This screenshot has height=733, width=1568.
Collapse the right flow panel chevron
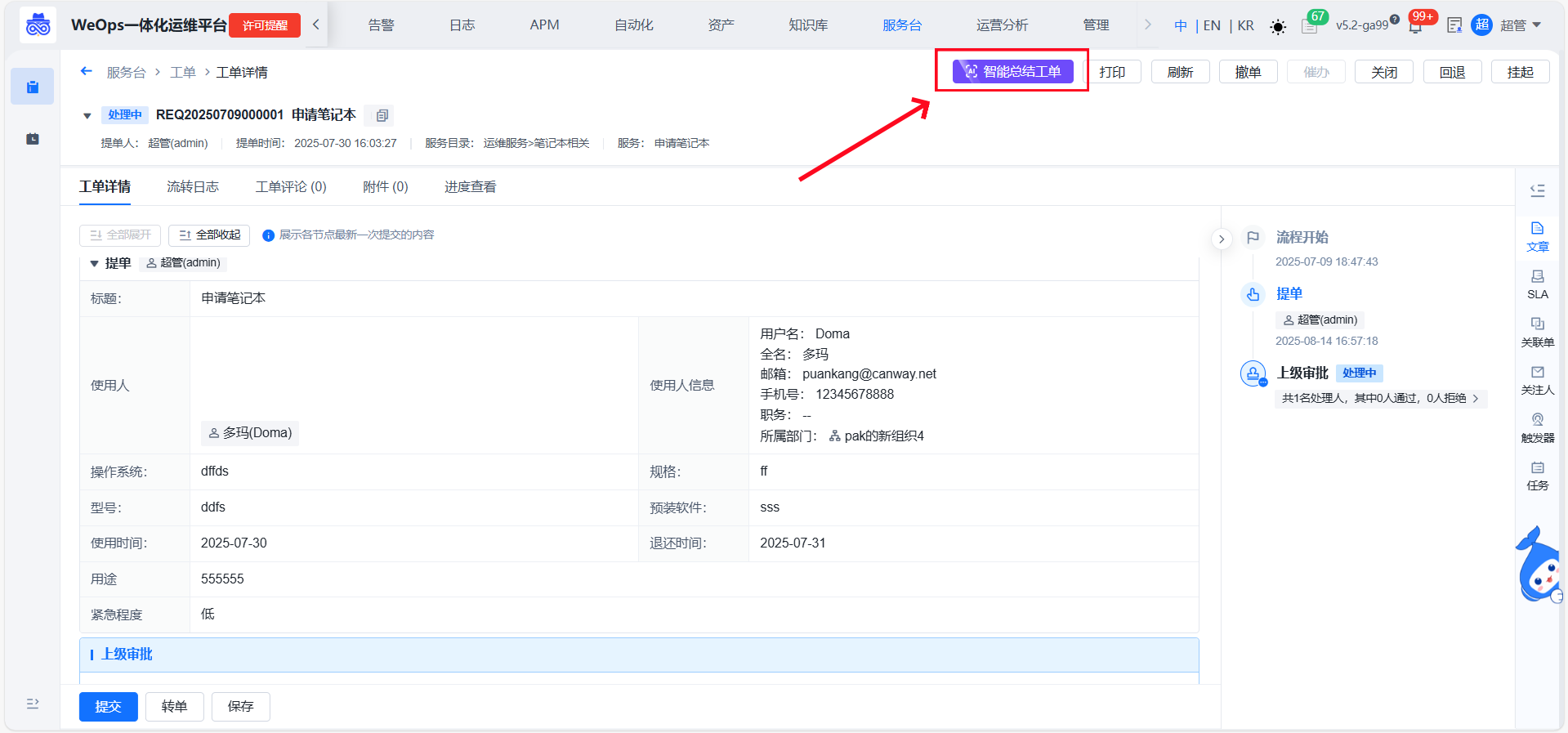[1221, 239]
